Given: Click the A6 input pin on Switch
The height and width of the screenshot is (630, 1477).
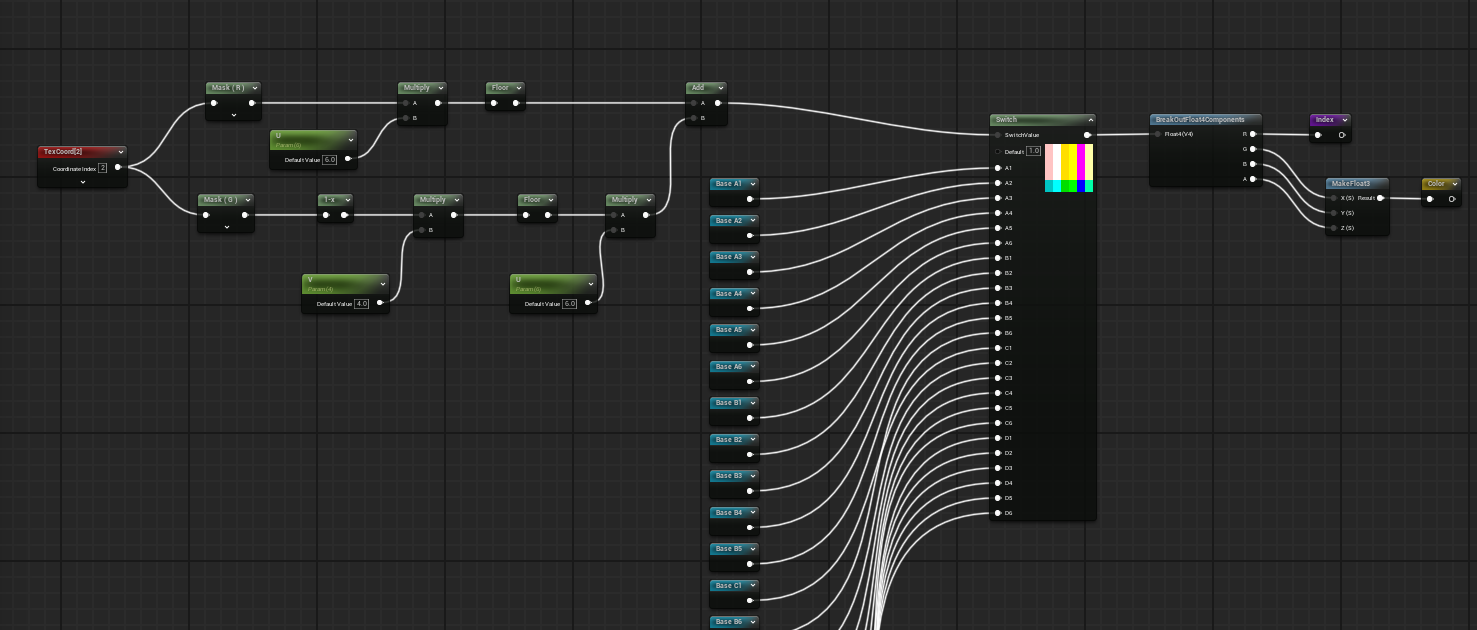Looking at the screenshot, I should pyautogui.click(x=998, y=243).
